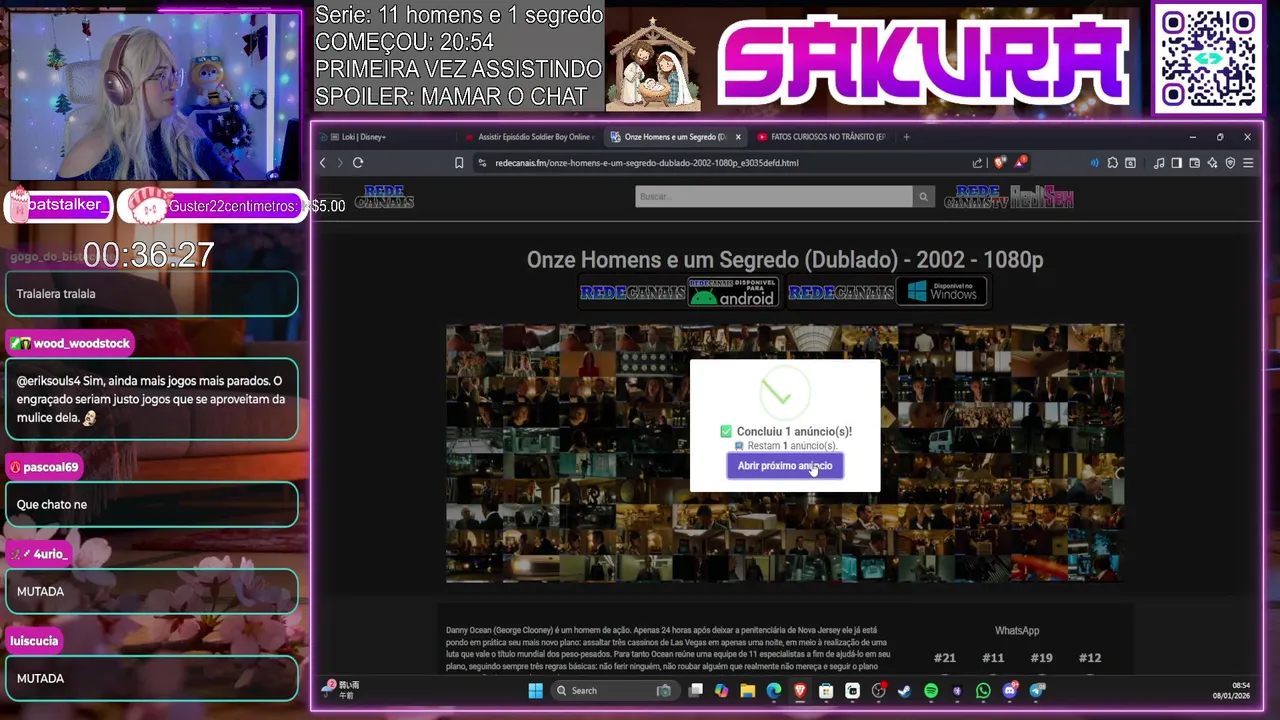The height and width of the screenshot is (720, 1280).
Task: Select the #19 link under WhatsApp
Action: pyautogui.click(x=1041, y=658)
